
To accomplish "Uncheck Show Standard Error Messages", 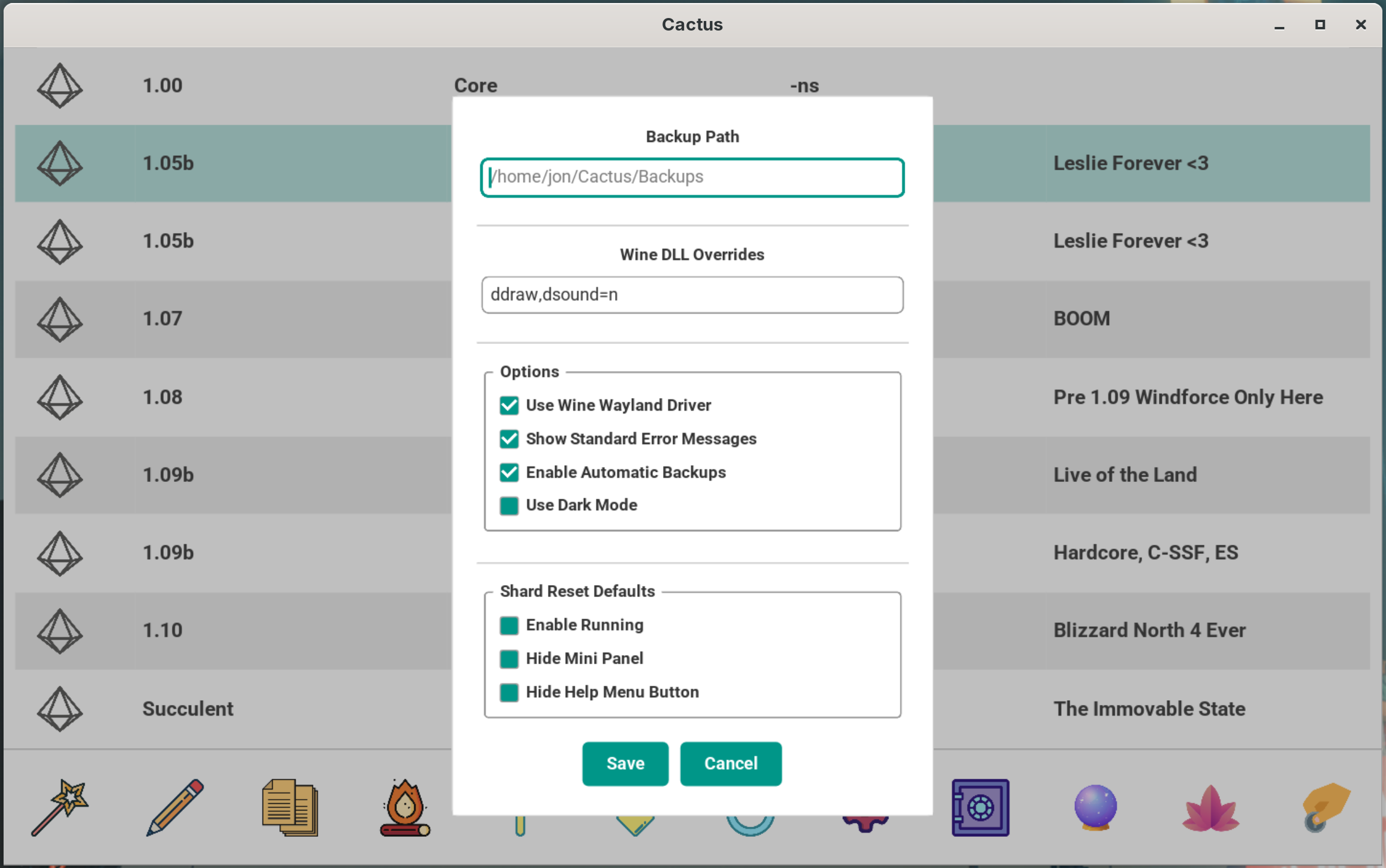I will tap(509, 439).
